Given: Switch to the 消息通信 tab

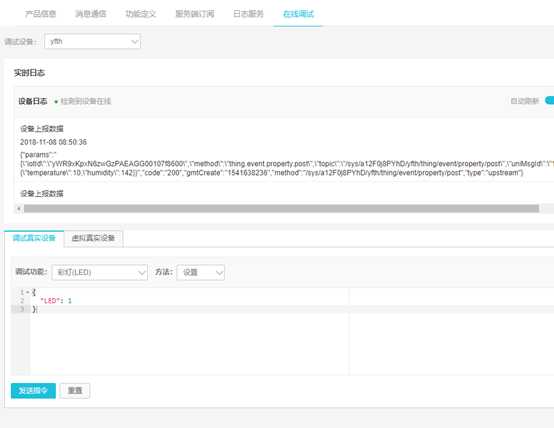Looking at the screenshot, I should [x=91, y=14].
